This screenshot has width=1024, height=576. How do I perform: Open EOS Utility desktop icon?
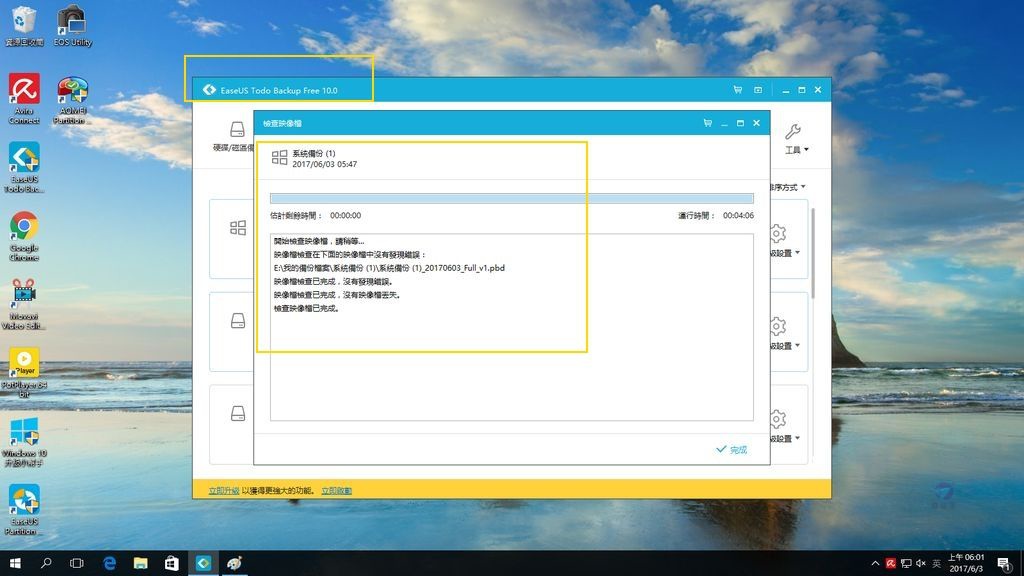point(72,26)
